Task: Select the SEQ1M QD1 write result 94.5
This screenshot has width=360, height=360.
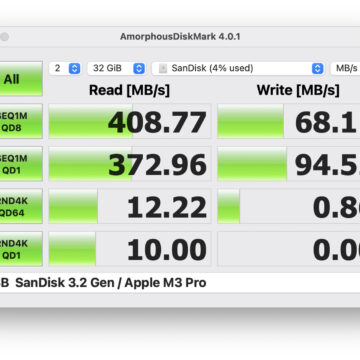Action: pos(289,164)
